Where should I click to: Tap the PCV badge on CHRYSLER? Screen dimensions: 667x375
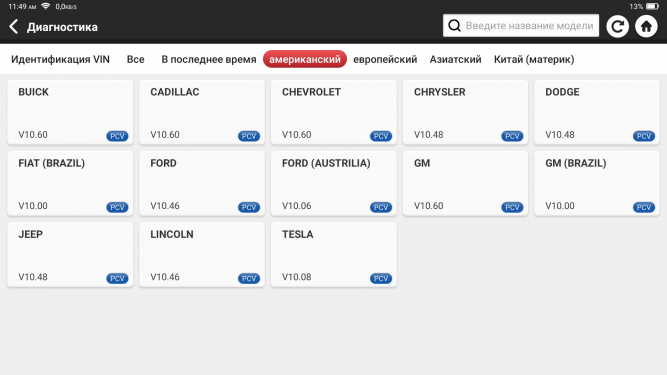tap(512, 136)
